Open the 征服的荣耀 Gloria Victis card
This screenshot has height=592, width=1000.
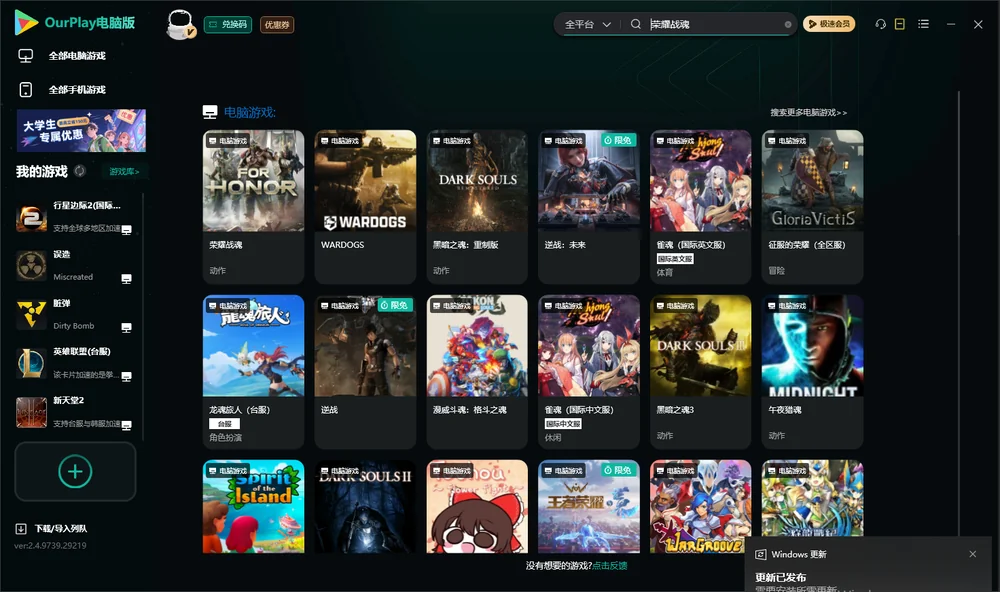[812, 207]
